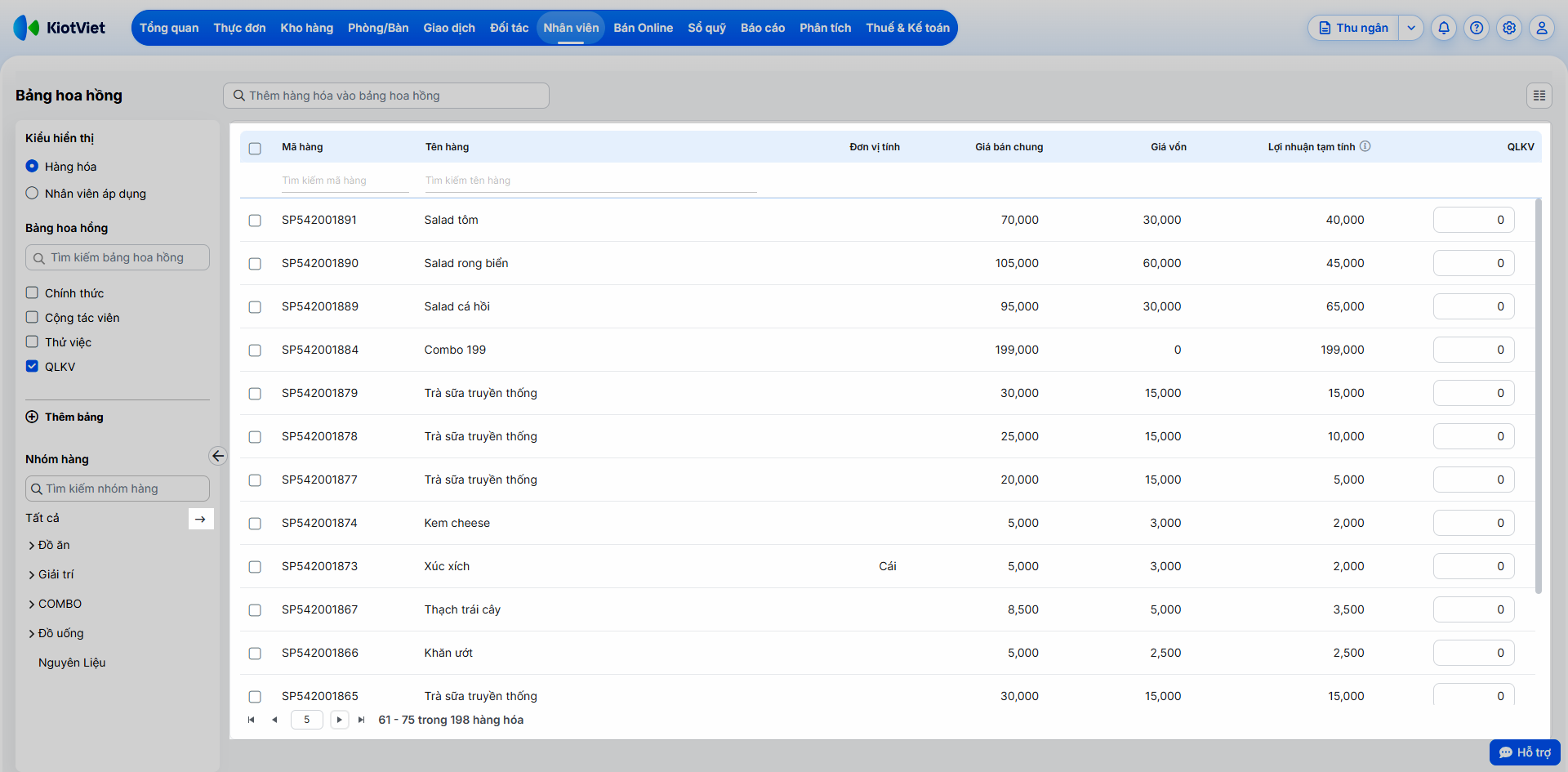Viewport: 1568px width, 772px height.
Task: Select the Nhân viên áp dụng option
Action: (x=32, y=194)
